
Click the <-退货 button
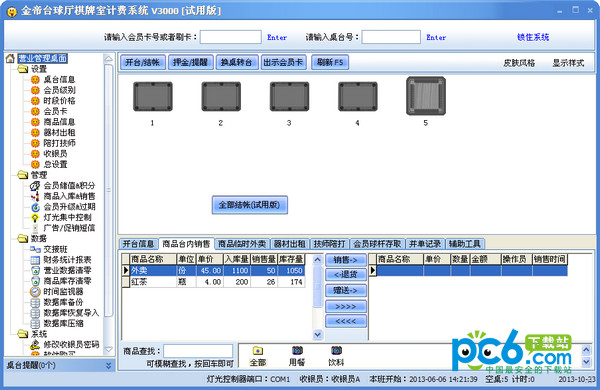pos(346,274)
